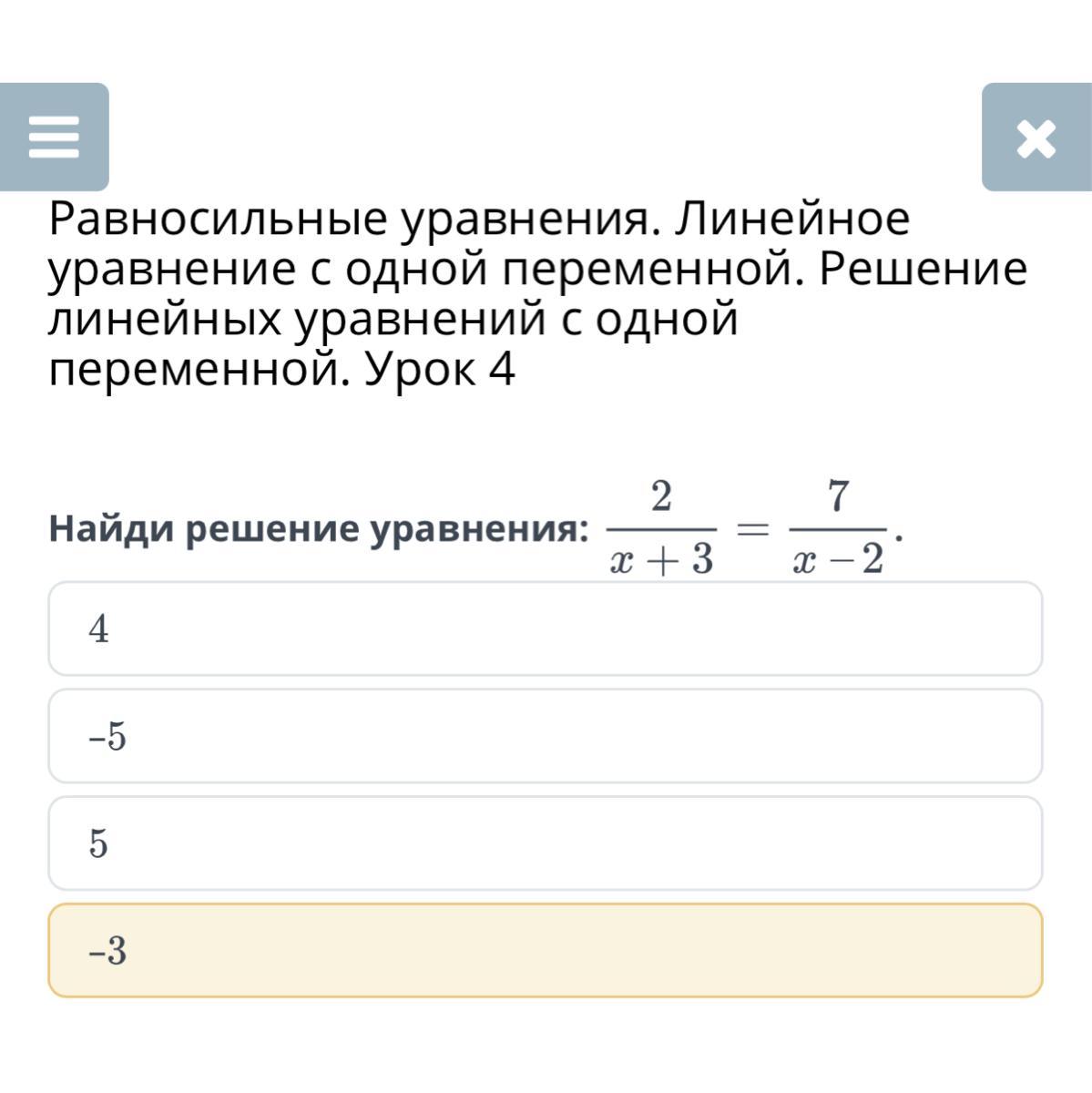Click the denominator x − 2

pos(838,560)
